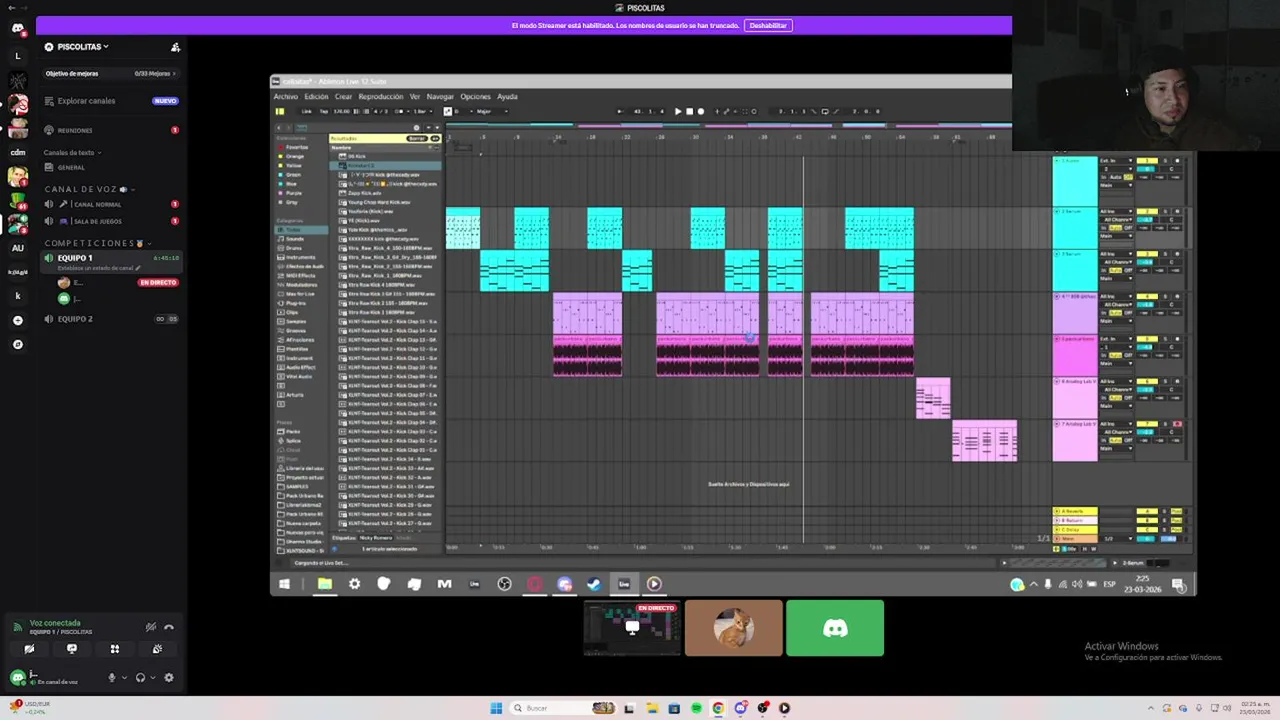Open the Plug-ins category in browser
The width and height of the screenshot is (1280, 720).
click(x=295, y=303)
